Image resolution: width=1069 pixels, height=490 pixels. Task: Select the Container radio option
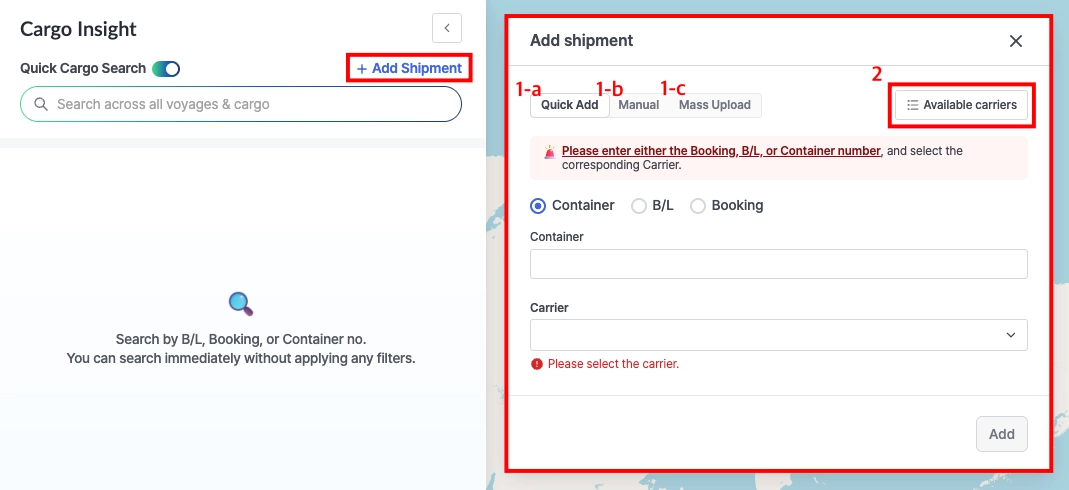point(538,205)
